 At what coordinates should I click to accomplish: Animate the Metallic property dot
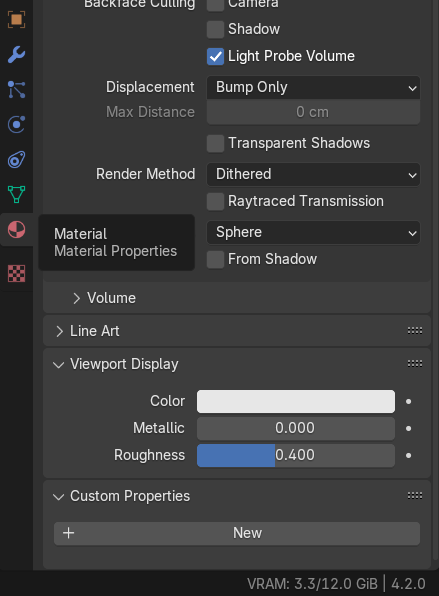409,428
